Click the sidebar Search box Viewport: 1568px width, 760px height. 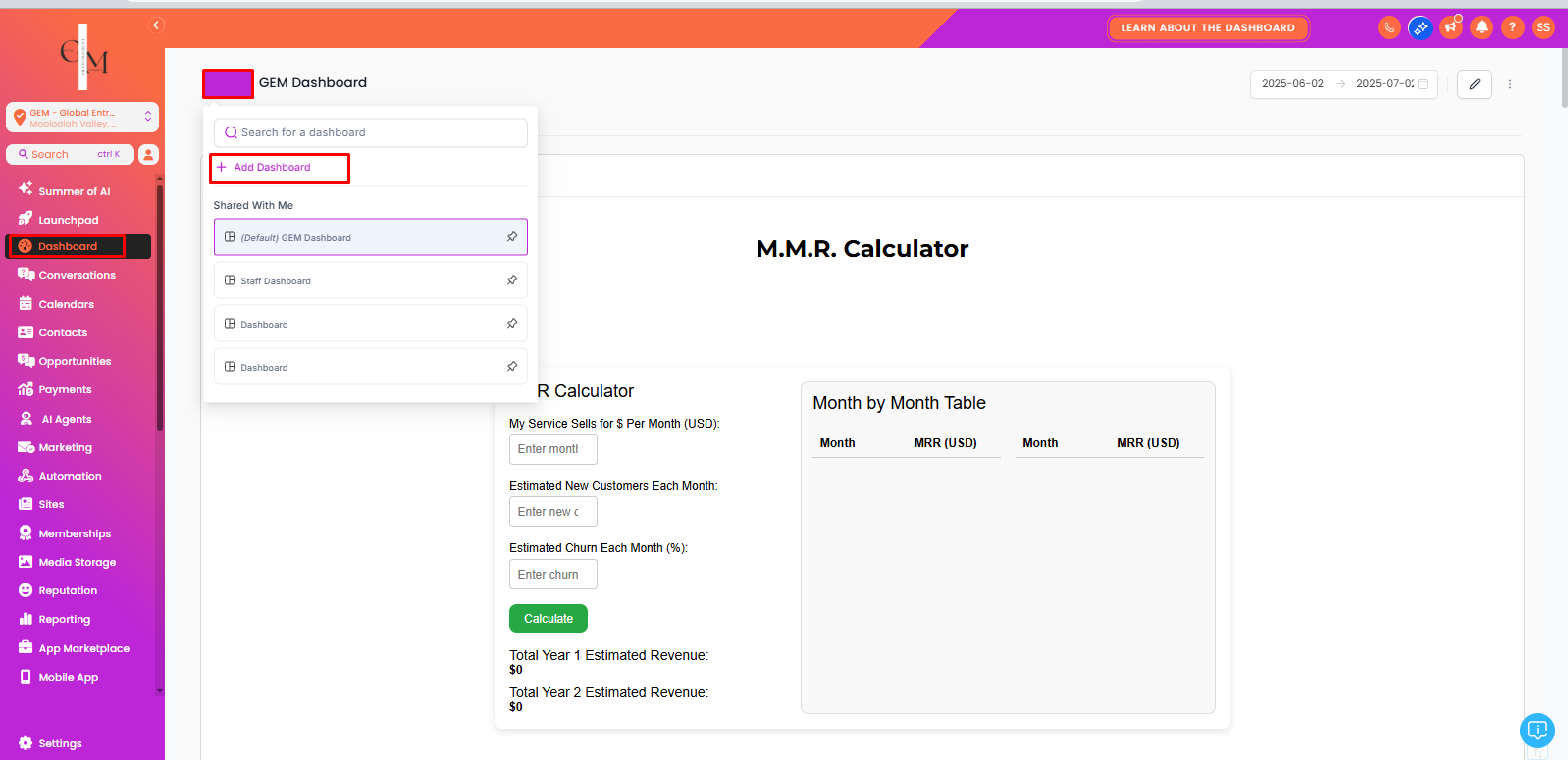click(70, 154)
